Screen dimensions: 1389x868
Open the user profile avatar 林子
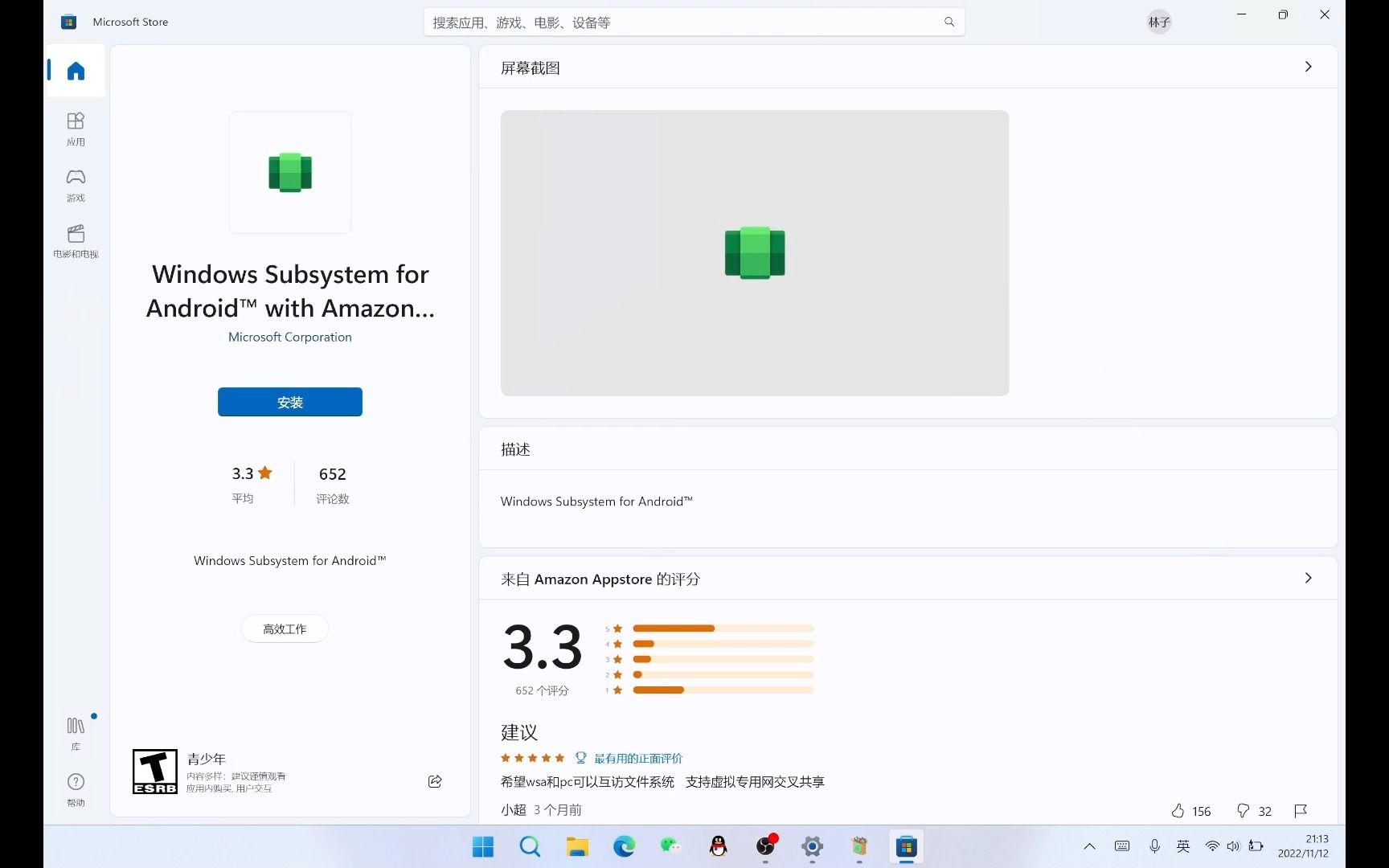pos(1159,23)
